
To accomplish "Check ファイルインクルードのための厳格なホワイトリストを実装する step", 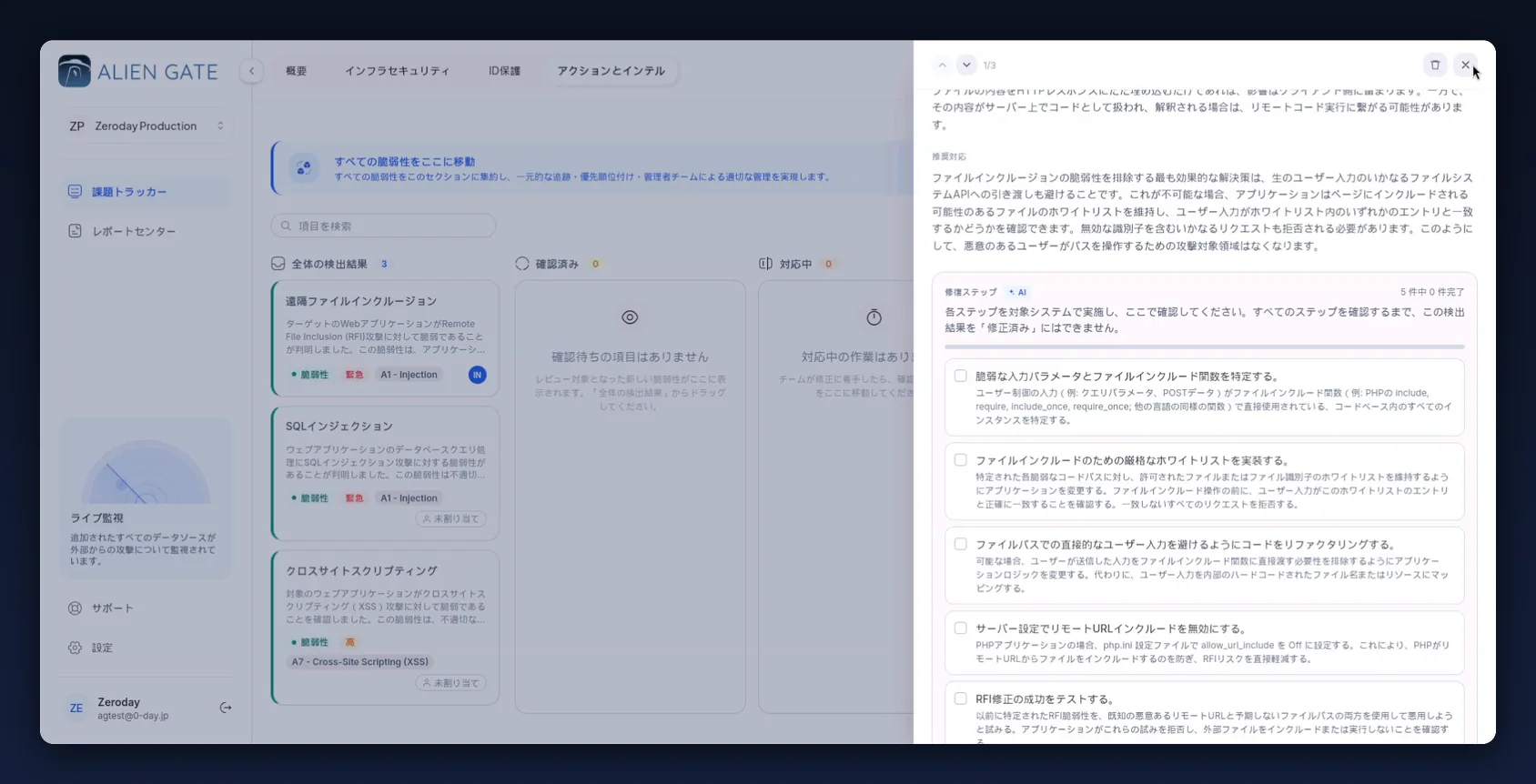I will point(960,460).
